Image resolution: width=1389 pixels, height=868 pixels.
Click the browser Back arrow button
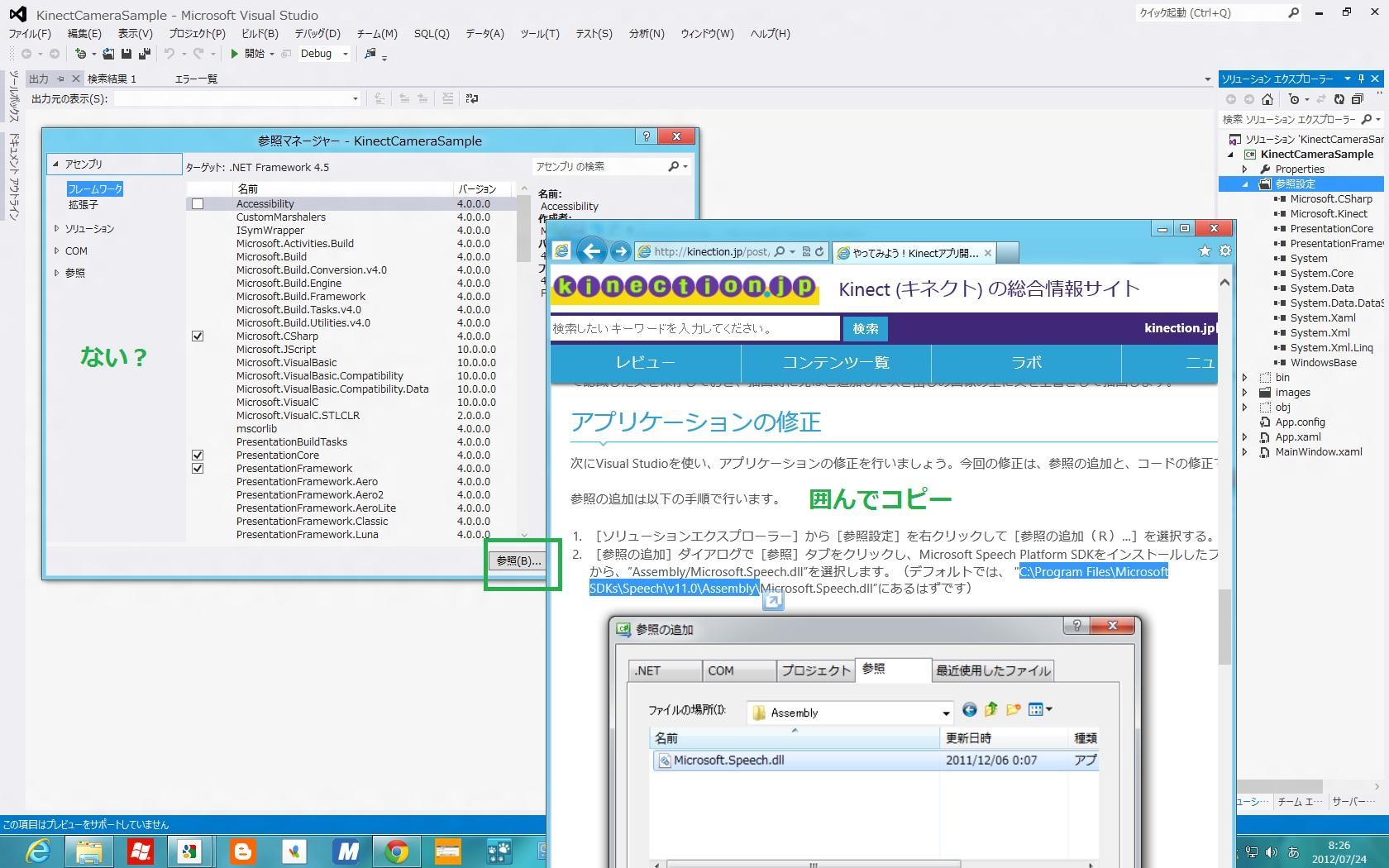coord(591,251)
